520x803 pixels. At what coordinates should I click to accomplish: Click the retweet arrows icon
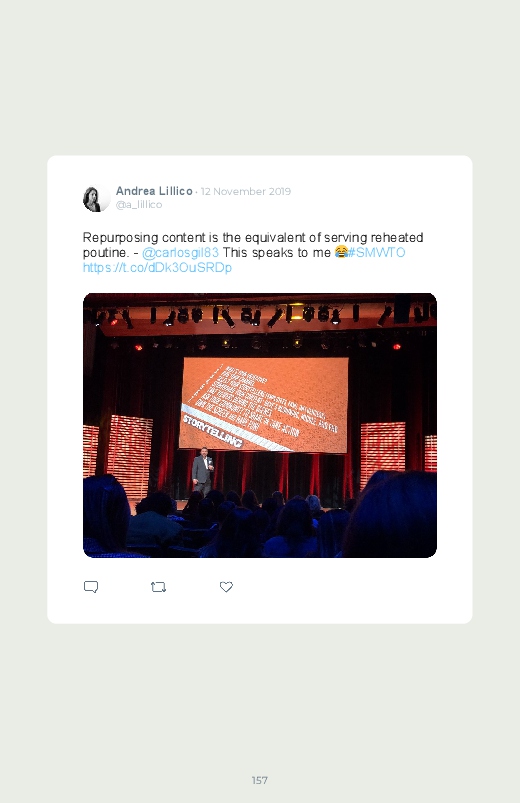pyautogui.click(x=158, y=587)
